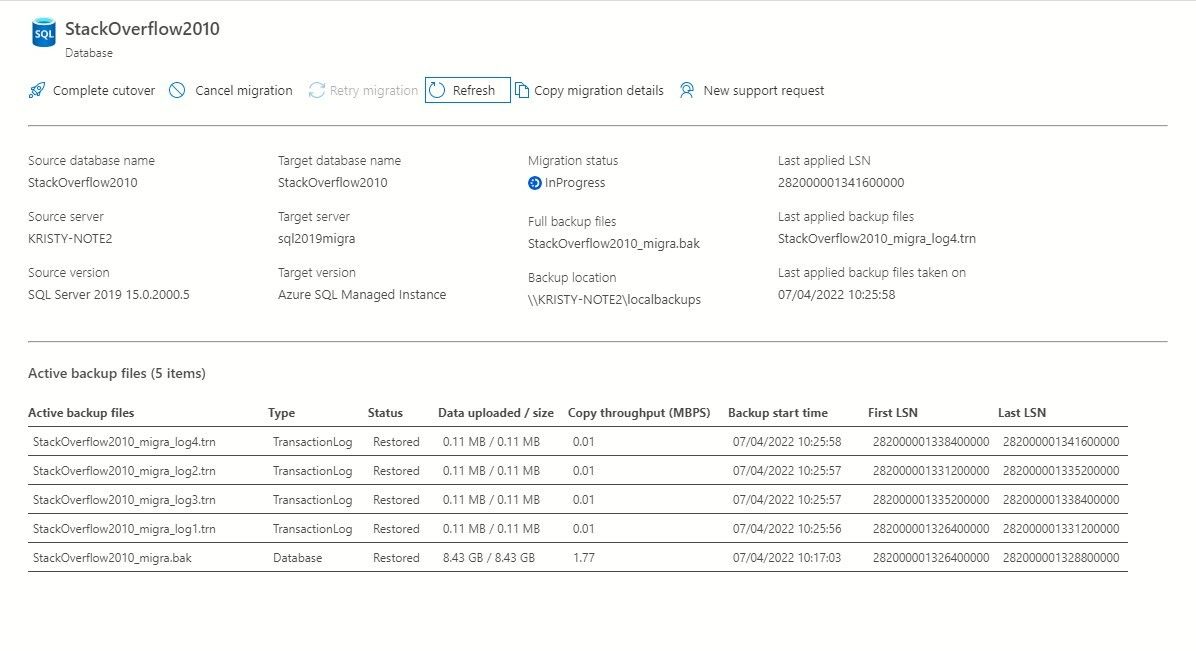Click the Status column header

[x=385, y=413]
